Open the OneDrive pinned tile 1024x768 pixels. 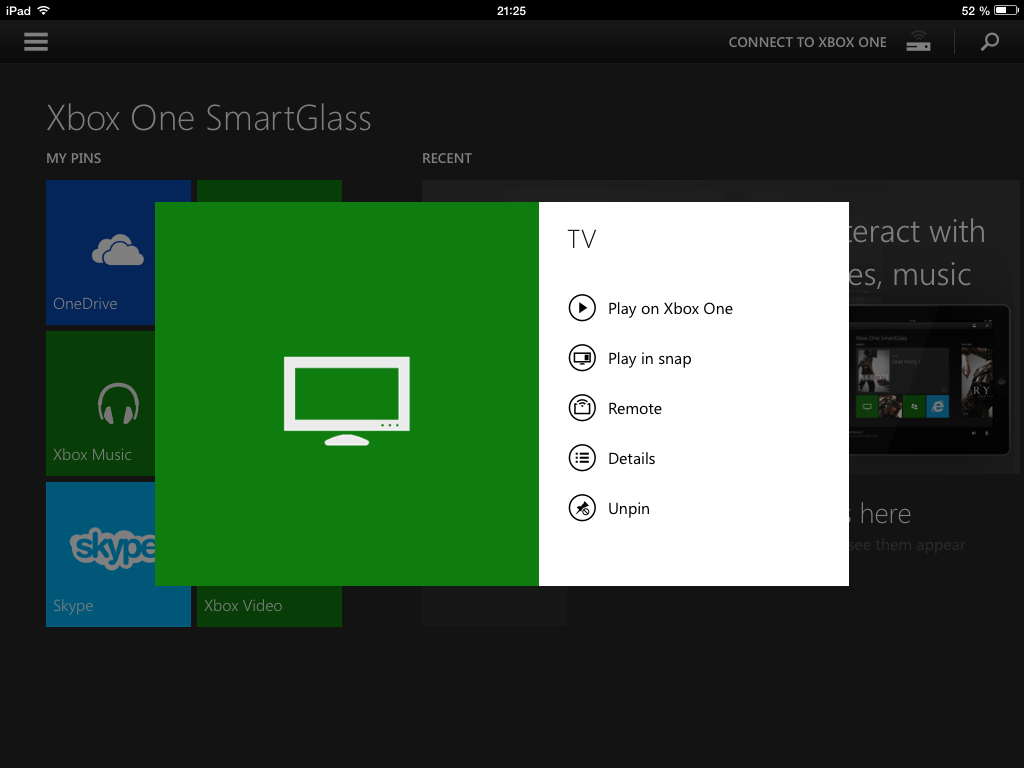tap(101, 252)
